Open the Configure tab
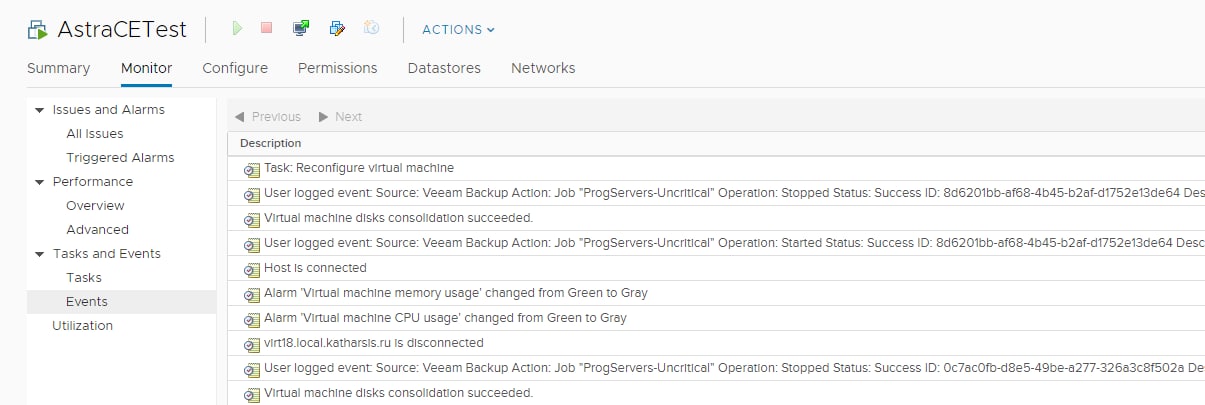 coord(235,68)
